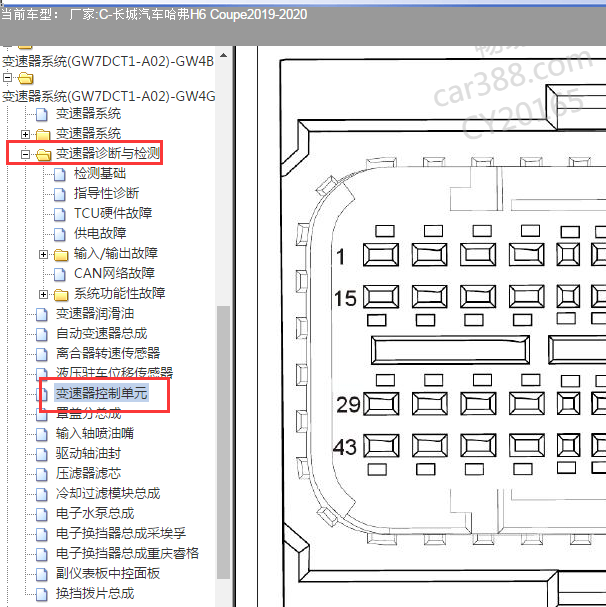Select 驱动轴油封 in the tree
The image size is (606, 607).
click(x=88, y=453)
